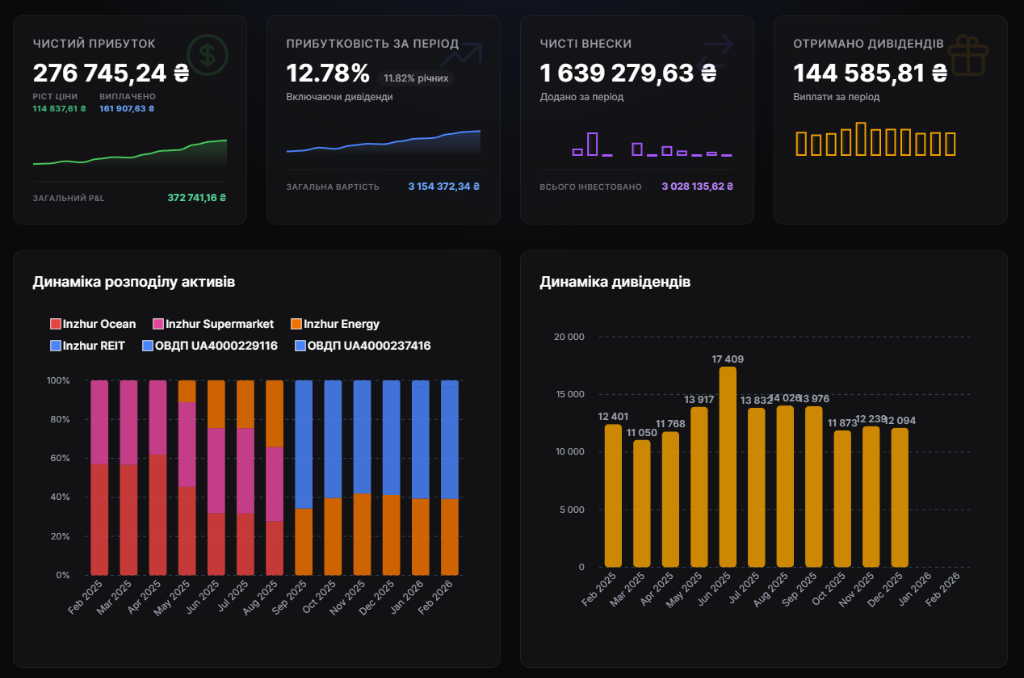The width and height of the screenshot is (1024, 678).
Task: Click paid out value 161 907,63 ₴
Action: (x=127, y=108)
